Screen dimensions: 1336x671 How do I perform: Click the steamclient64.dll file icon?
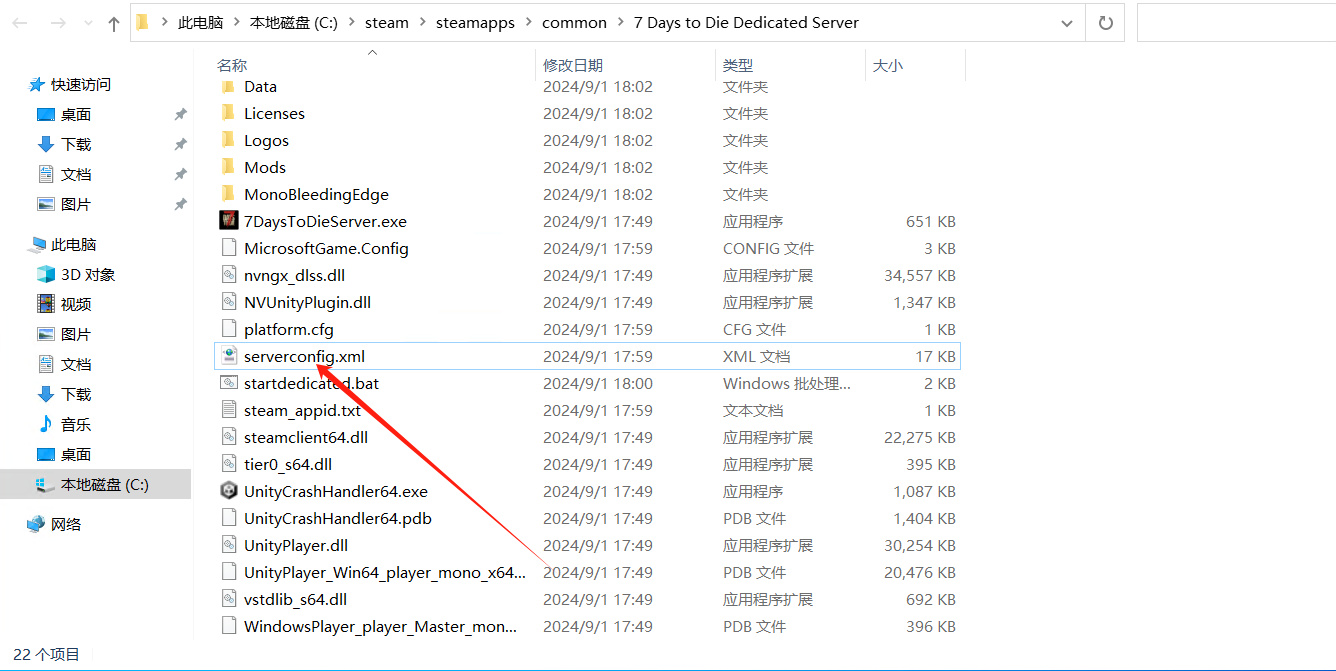tap(229, 437)
